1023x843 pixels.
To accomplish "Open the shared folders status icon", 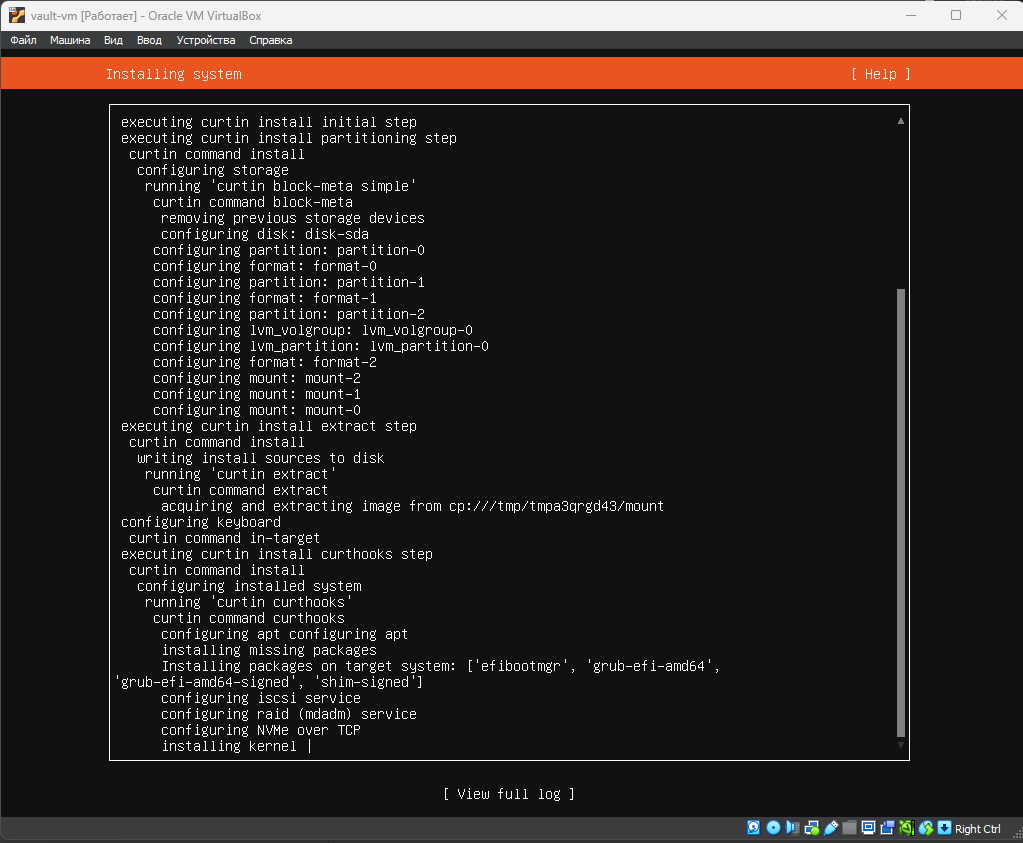I will coord(849,828).
